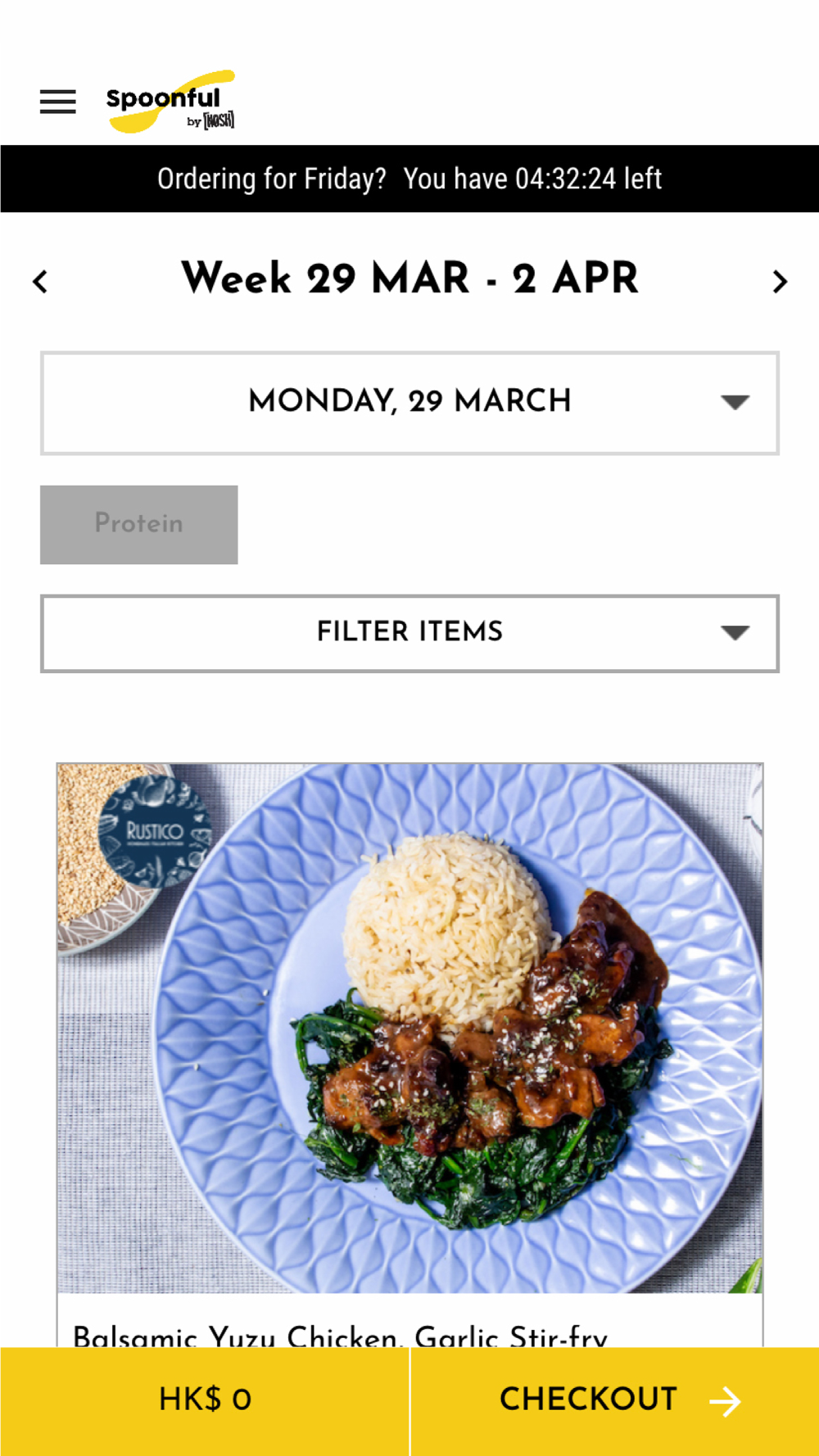The image size is (819, 1456).
Task: Open the hamburger navigation menu
Action: point(58,102)
